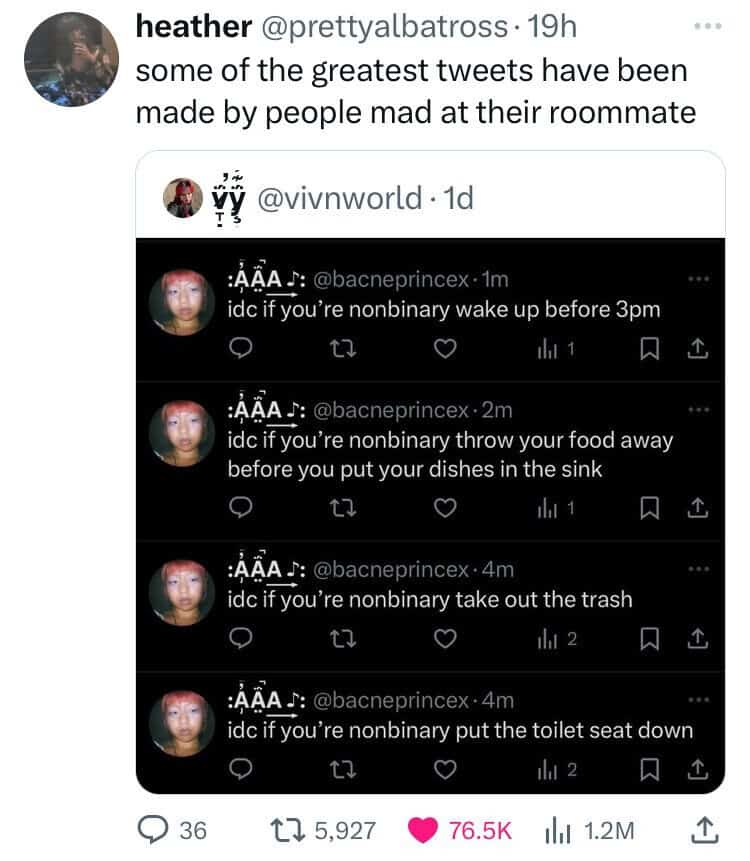Share the 'take out the trash' tweet
The image size is (750, 861).
tap(698, 639)
